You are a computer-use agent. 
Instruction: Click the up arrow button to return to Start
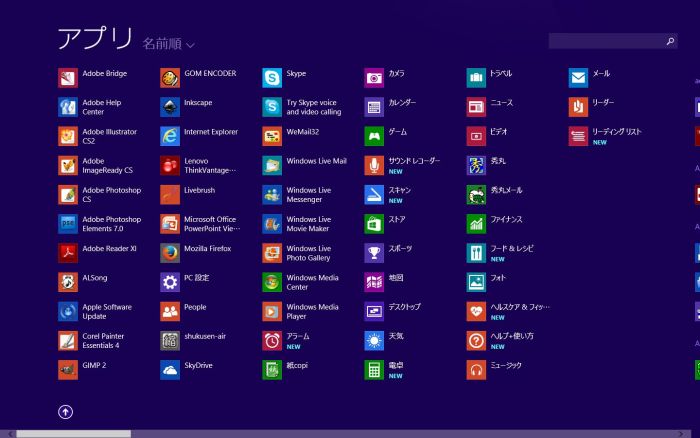point(66,411)
